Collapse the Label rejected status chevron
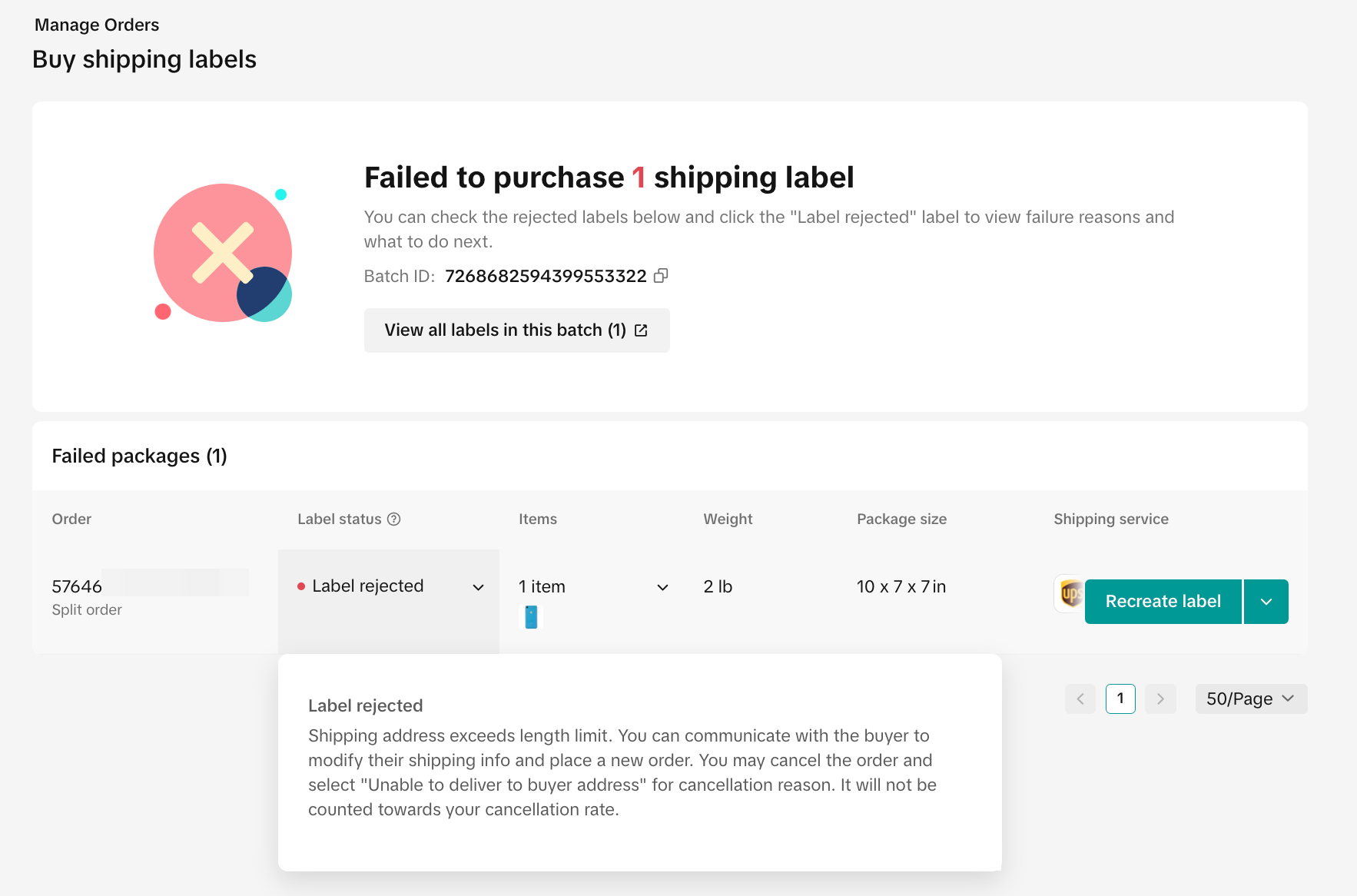1357x896 pixels. click(x=478, y=588)
